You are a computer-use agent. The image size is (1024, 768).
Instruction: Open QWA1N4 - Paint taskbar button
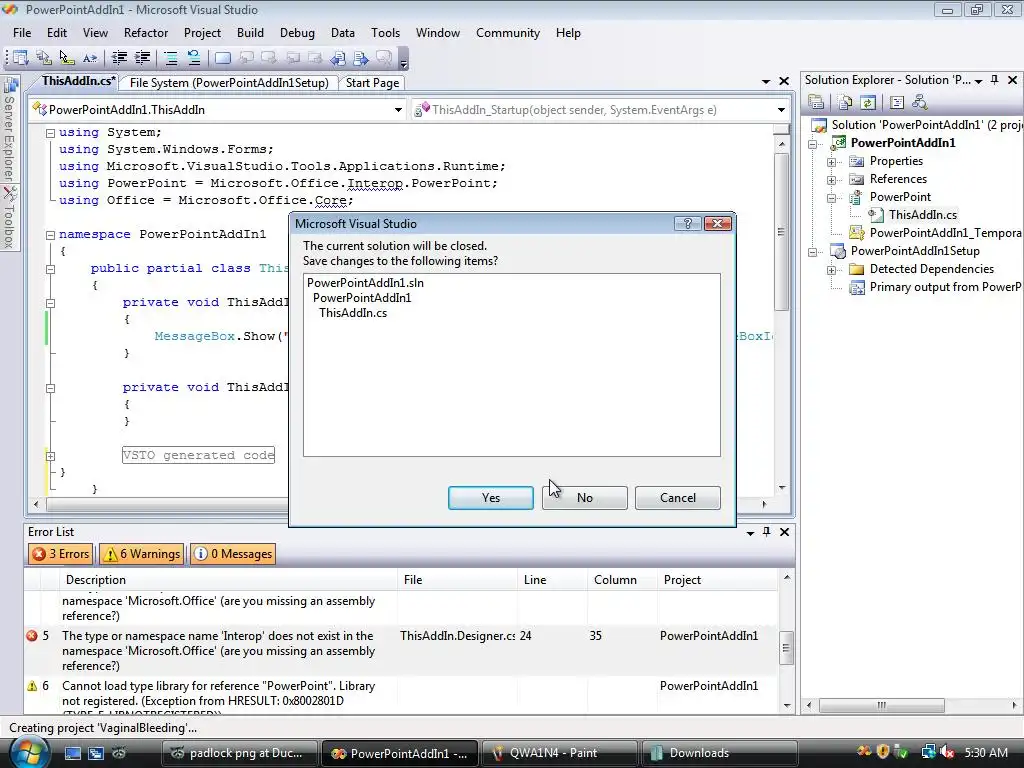559,753
